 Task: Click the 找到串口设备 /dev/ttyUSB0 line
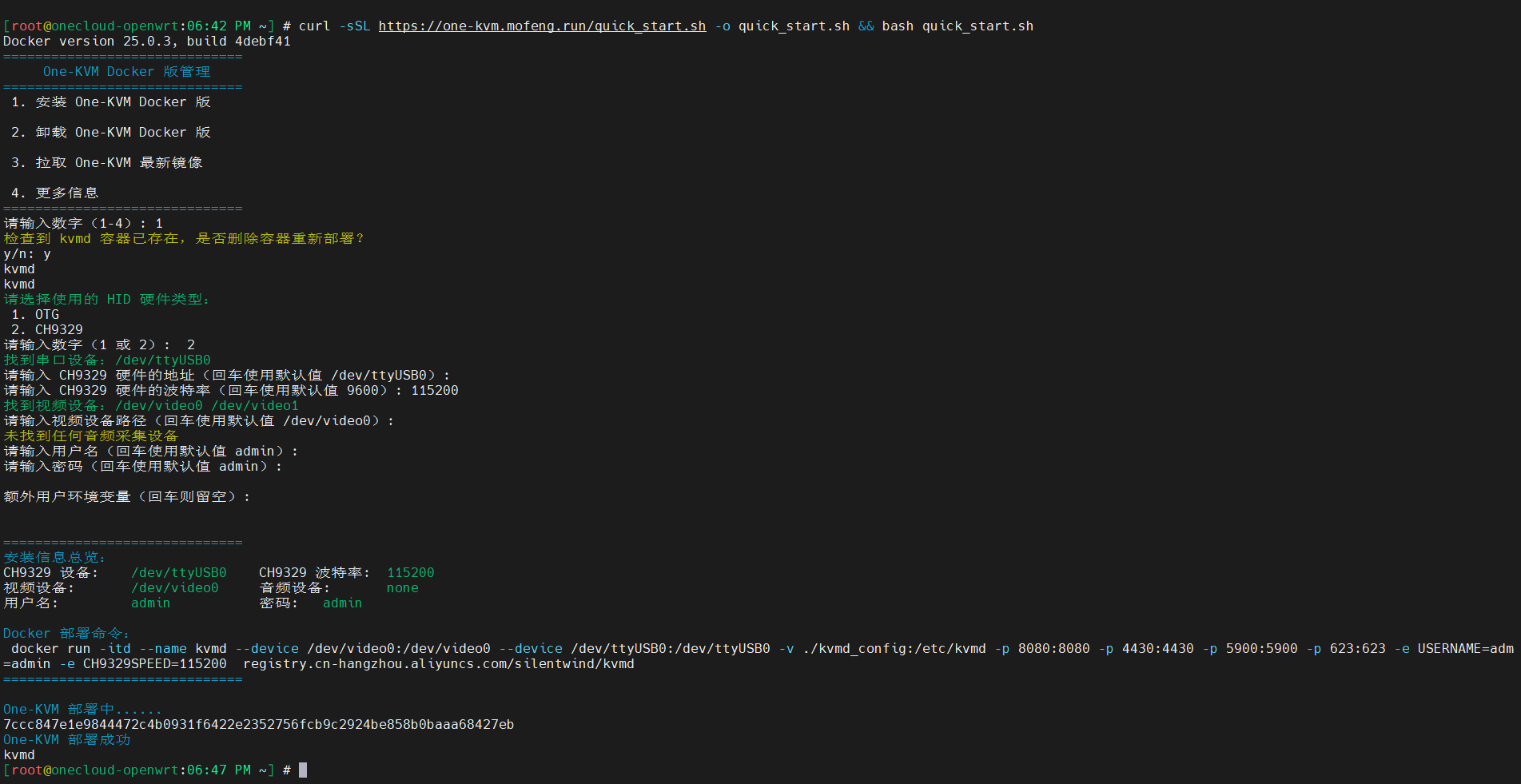pyautogui.click(x=107, y=360)
